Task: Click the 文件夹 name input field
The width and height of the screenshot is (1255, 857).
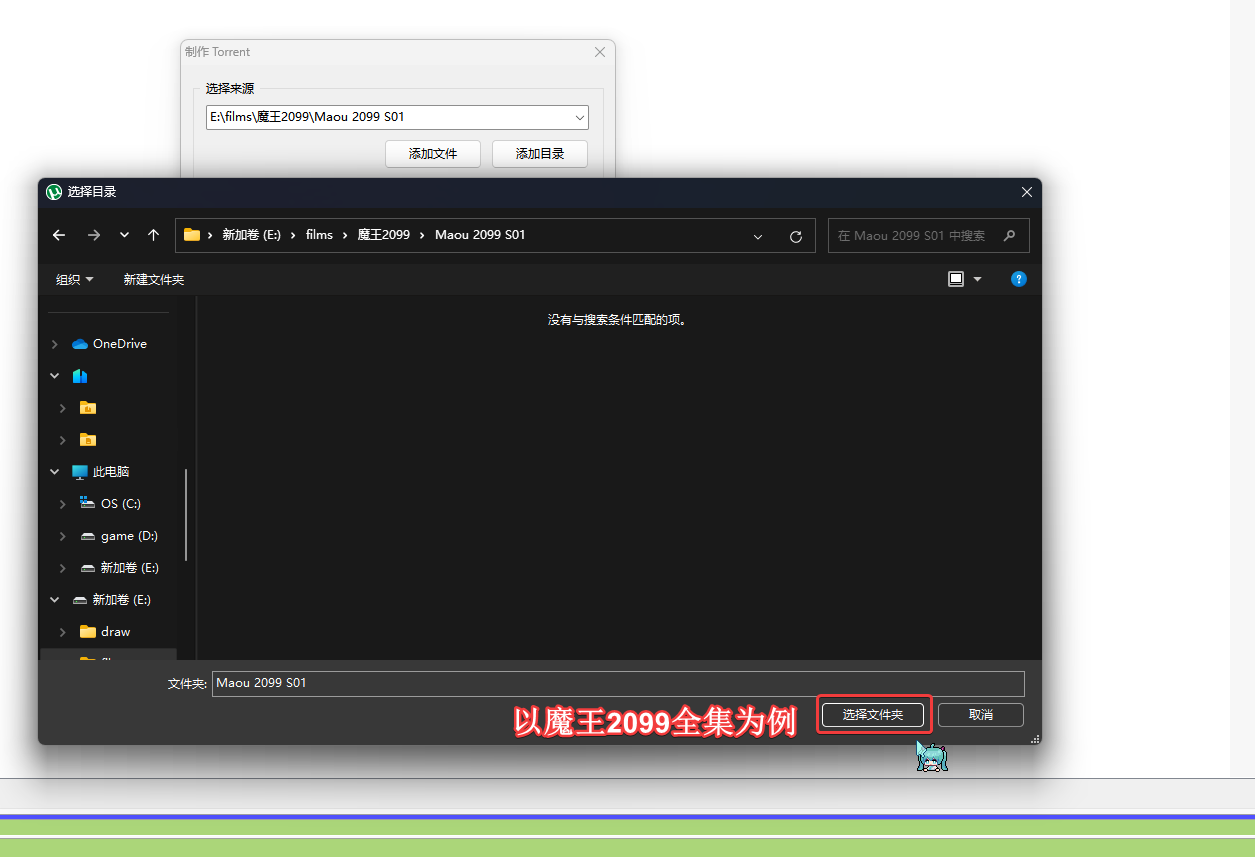Action: coord(618,683)
